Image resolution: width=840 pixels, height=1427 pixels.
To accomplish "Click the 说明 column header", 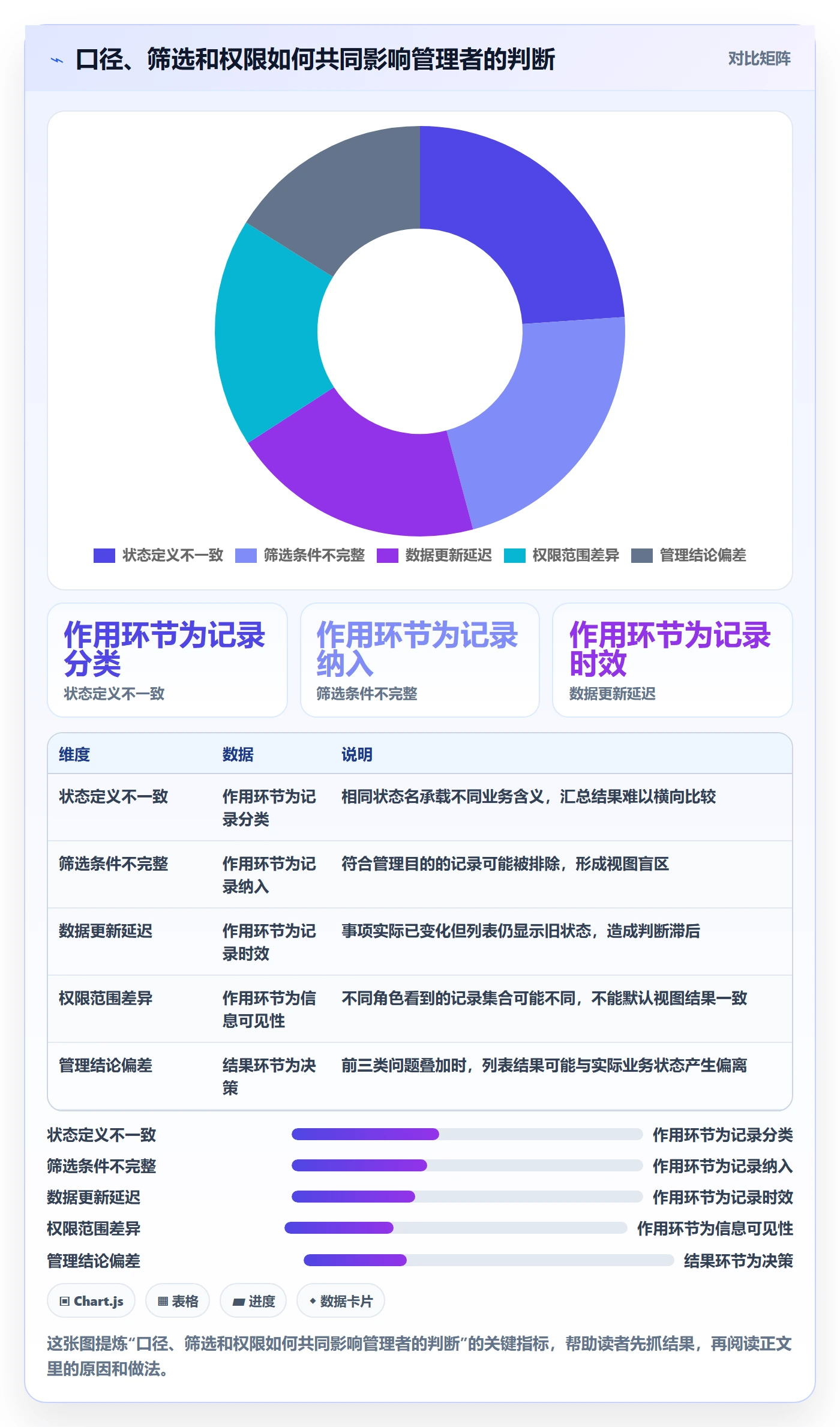I will pyautogui.click(x=357, y=754).
